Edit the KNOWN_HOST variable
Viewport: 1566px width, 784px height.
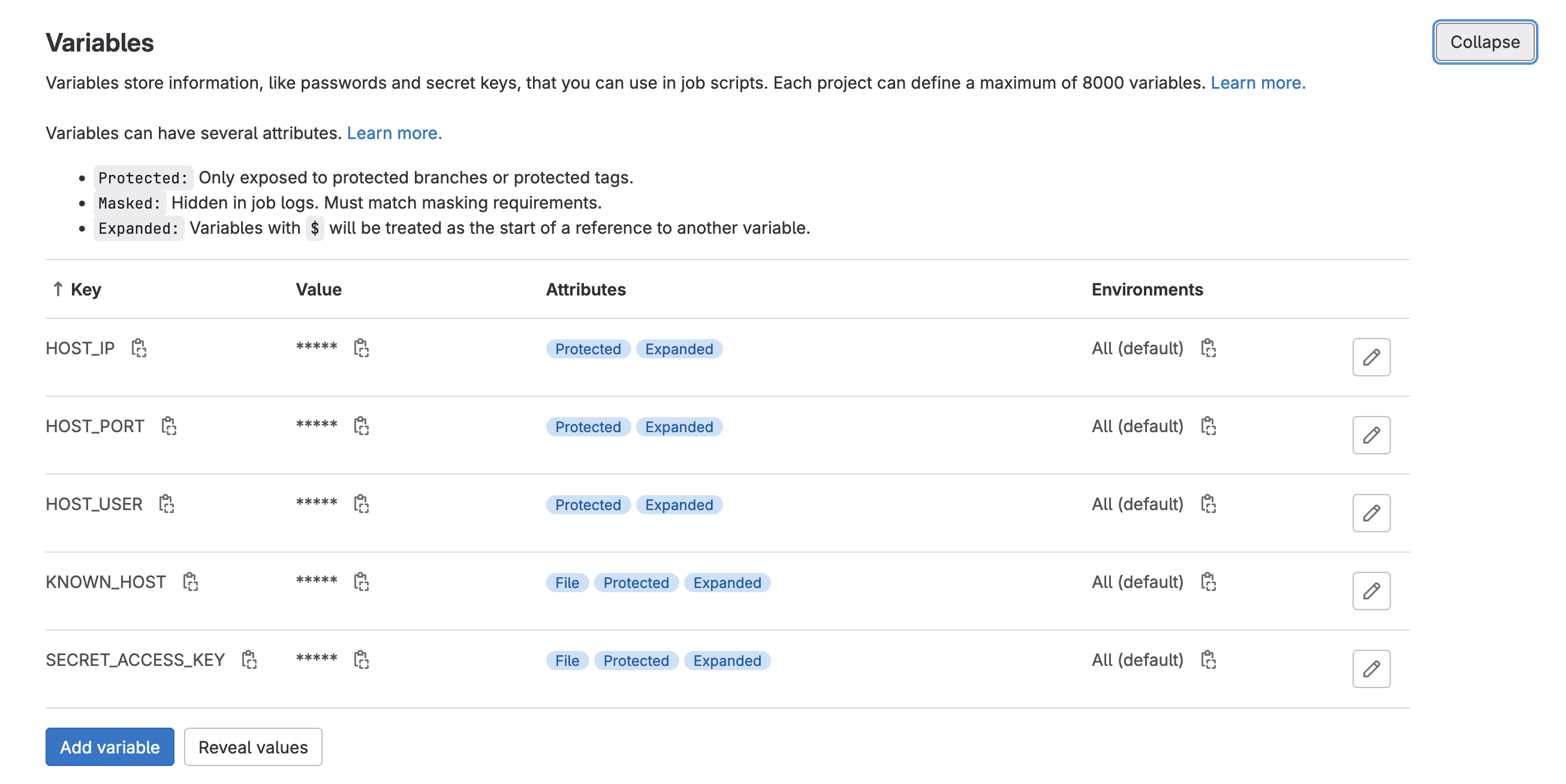pyautogui.click(x=1371, y=591)
